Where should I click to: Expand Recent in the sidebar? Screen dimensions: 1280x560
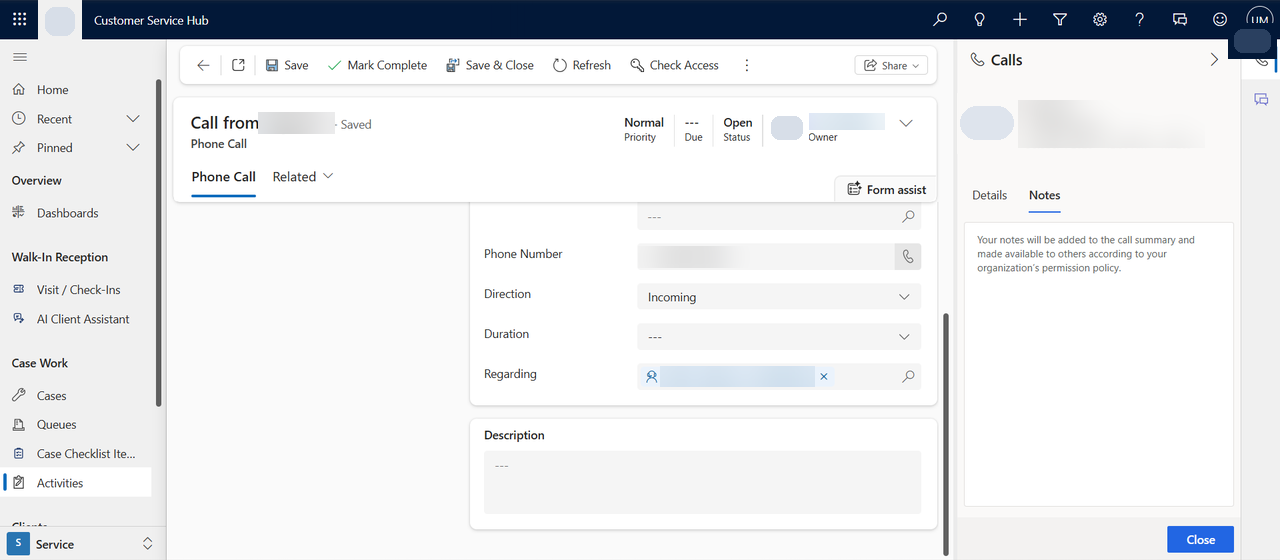coord(132,119)
